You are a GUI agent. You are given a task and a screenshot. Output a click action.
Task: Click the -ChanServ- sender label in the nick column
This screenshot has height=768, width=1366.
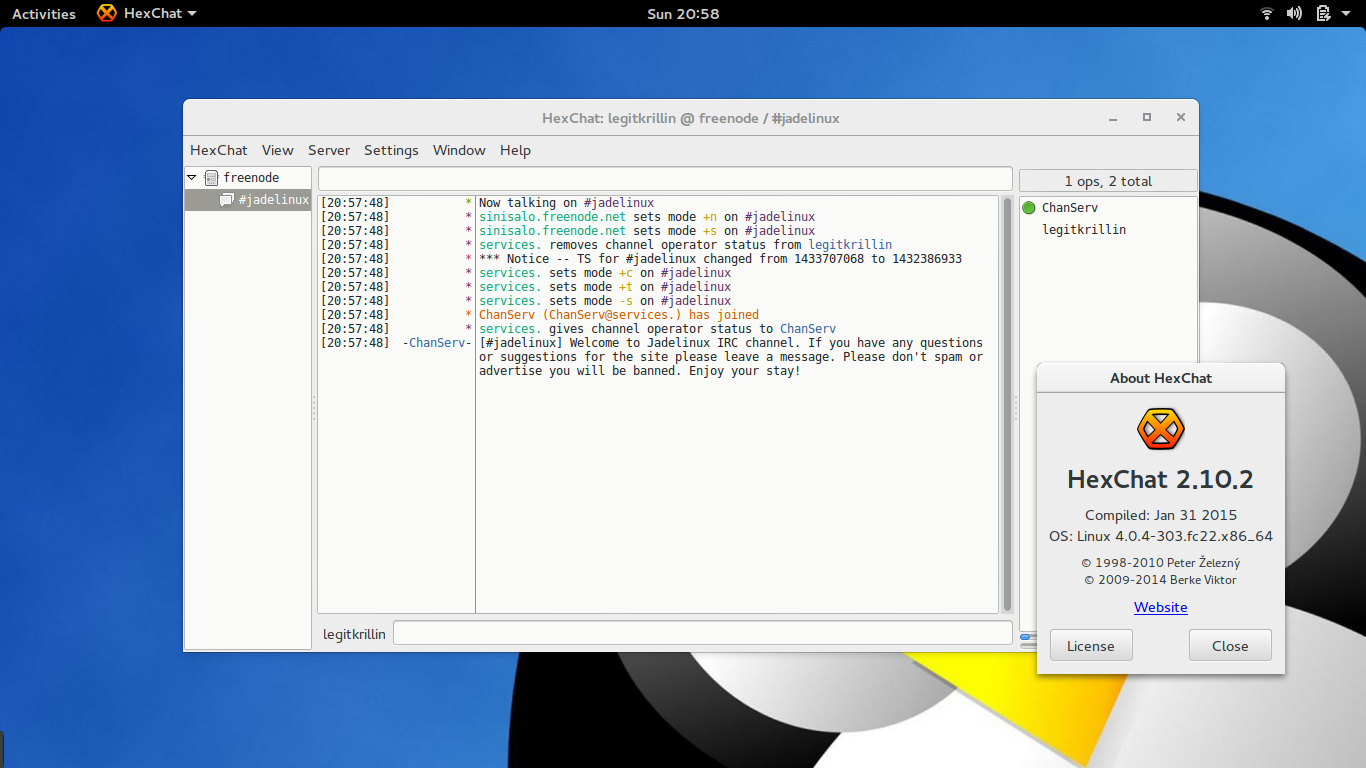click(x=437, y=343)
